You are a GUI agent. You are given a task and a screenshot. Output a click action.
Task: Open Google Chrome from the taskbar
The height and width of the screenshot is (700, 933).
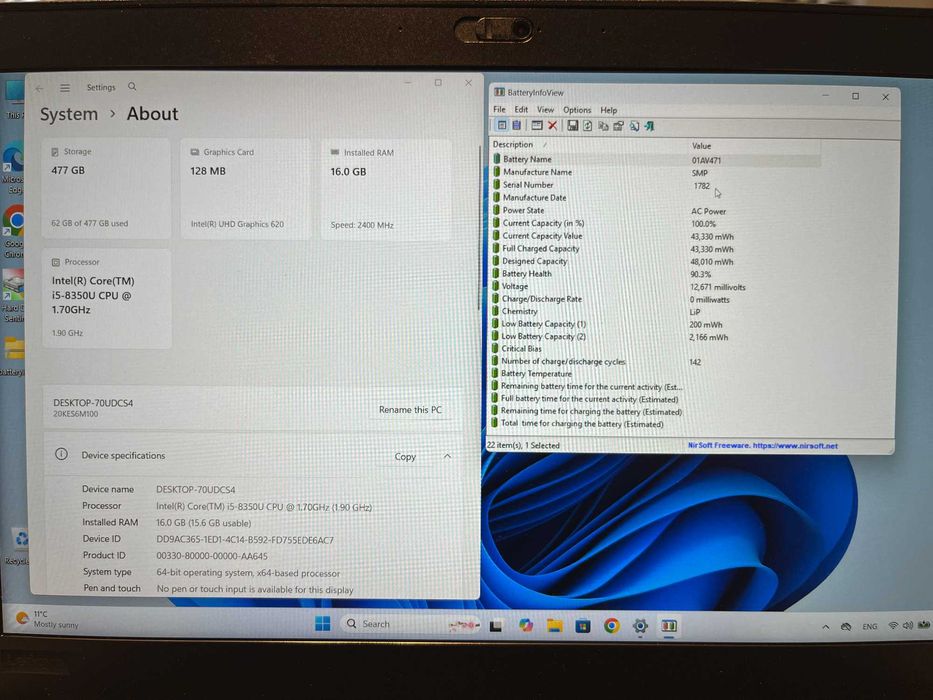click(x=611, y=626)
